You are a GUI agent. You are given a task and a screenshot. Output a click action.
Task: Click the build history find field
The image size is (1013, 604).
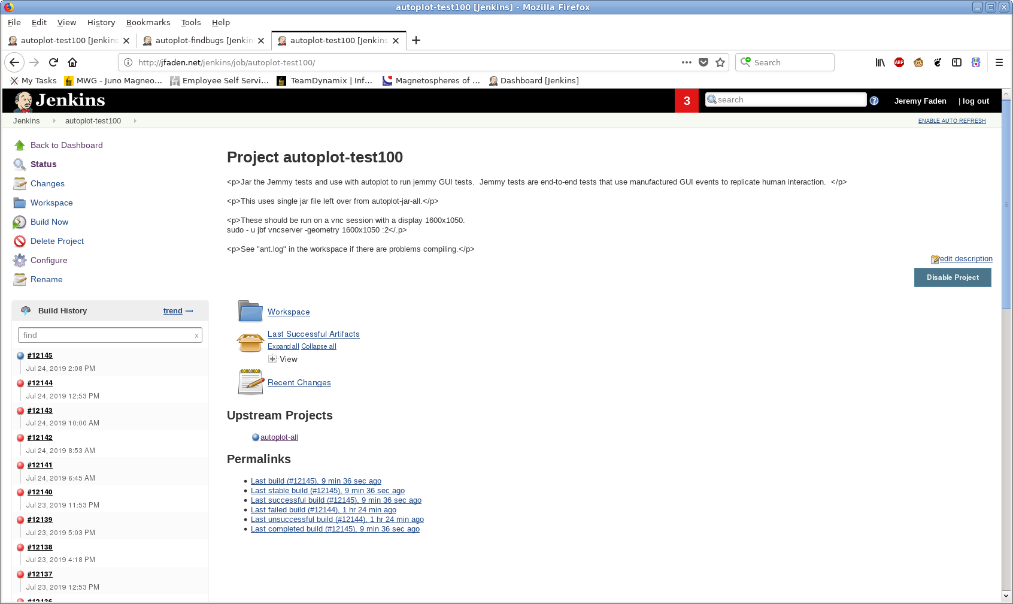tap(110, 335)
